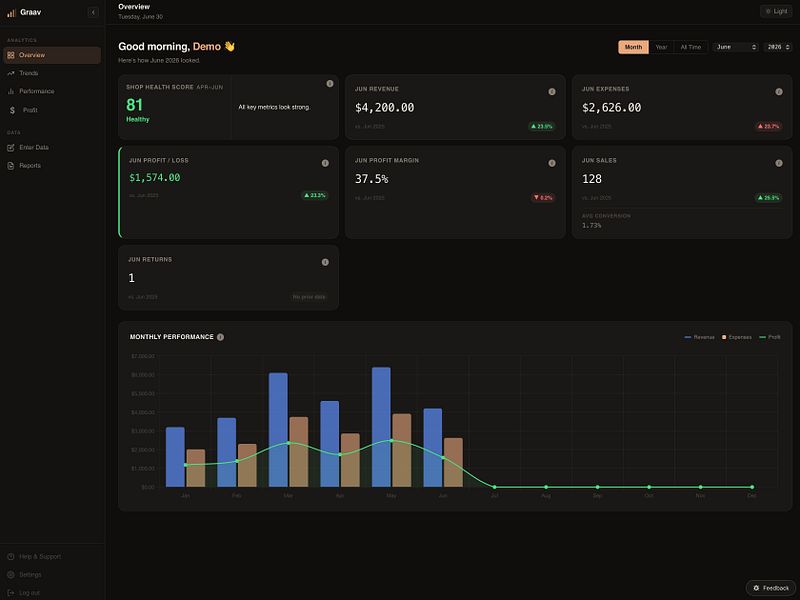
Task: Open info icon beside Monthly Performance title
Action: click(x=220, y=337)
